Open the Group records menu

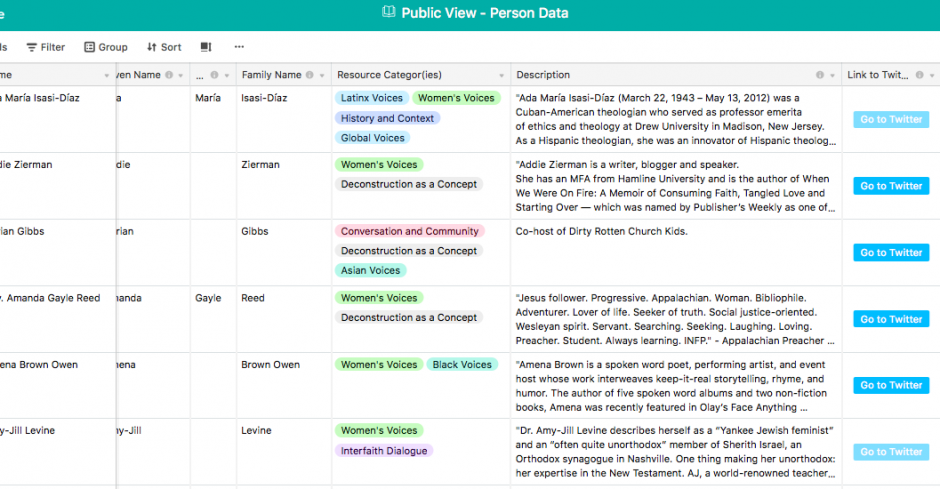(106, 47)
